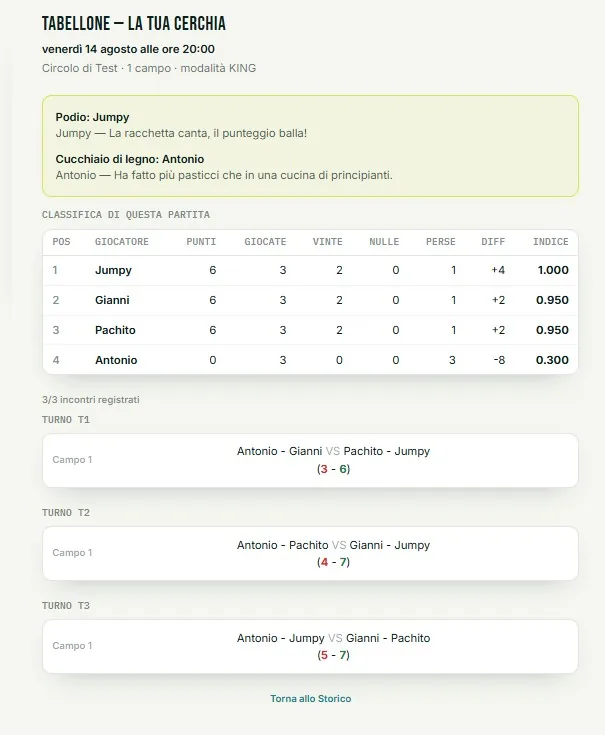Screen dimensions: 605x735
Task: Click the Tabellone — La tua cerchia title
Action: 134,23
